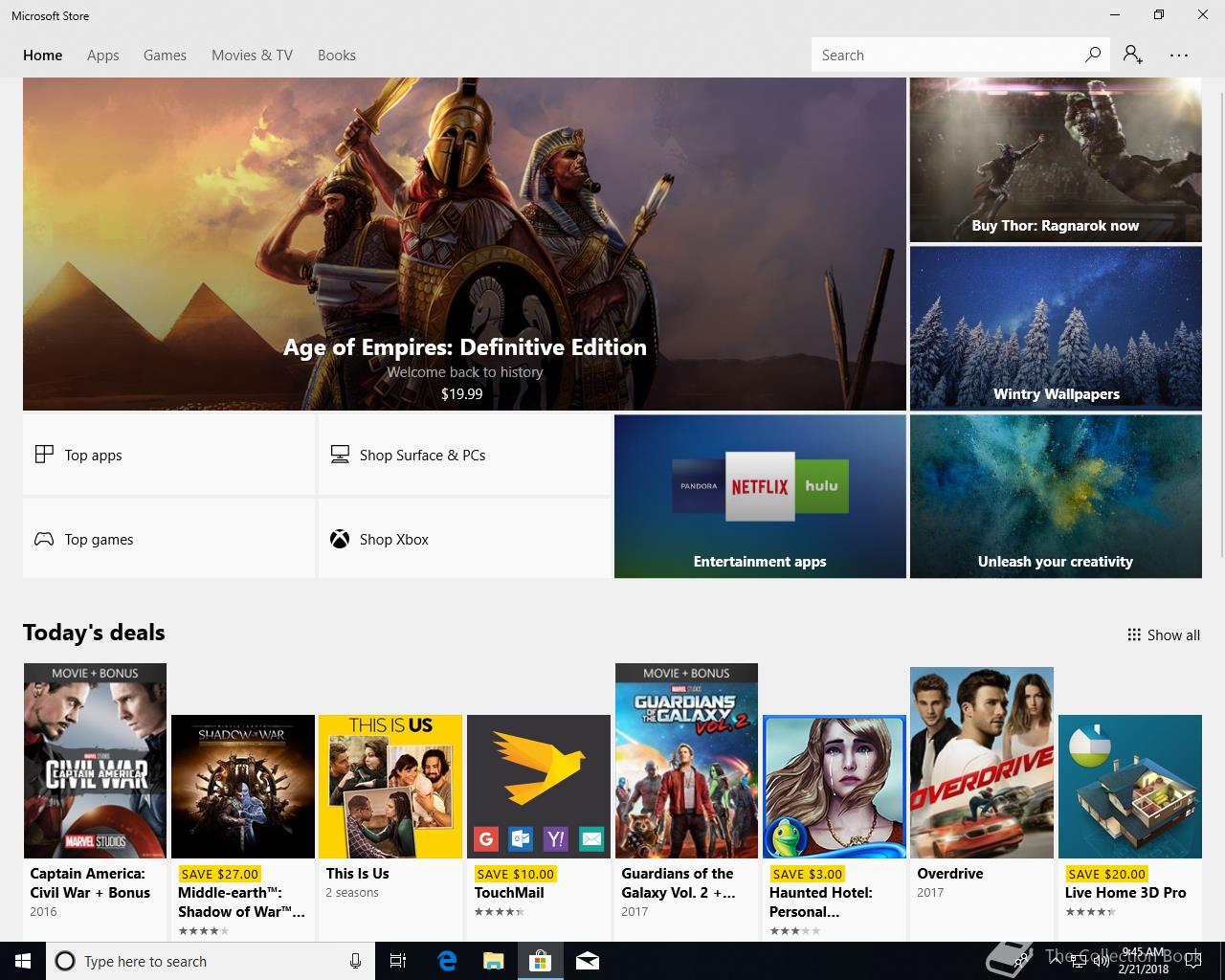Open Guardians of the Galaxy Vol. 2 poster
Image resolution: width=1225 pixels, height=980 pixels.
[x=686, y=761]
